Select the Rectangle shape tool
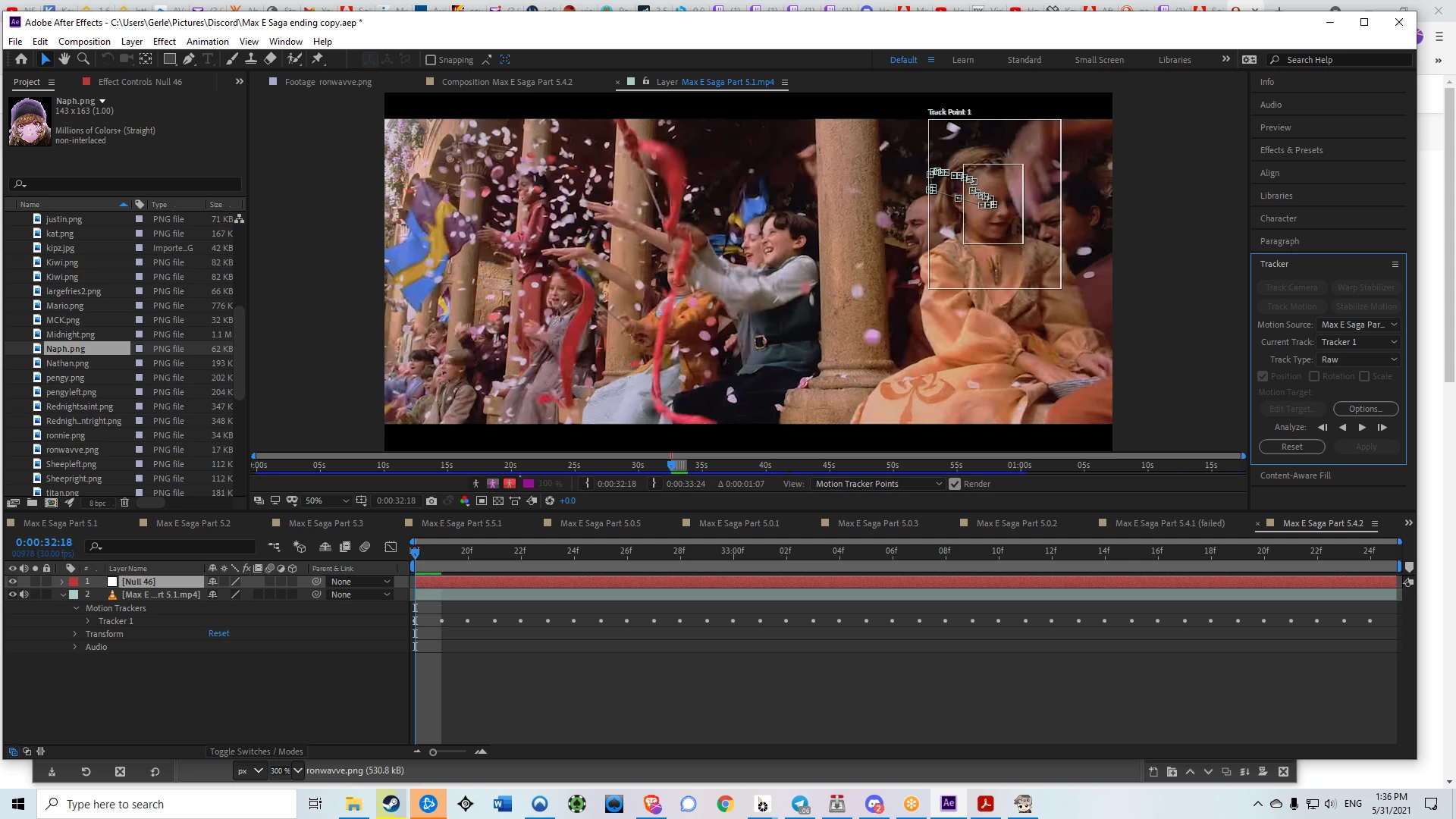Screen dimensions: 1456x819 [170, 59]
